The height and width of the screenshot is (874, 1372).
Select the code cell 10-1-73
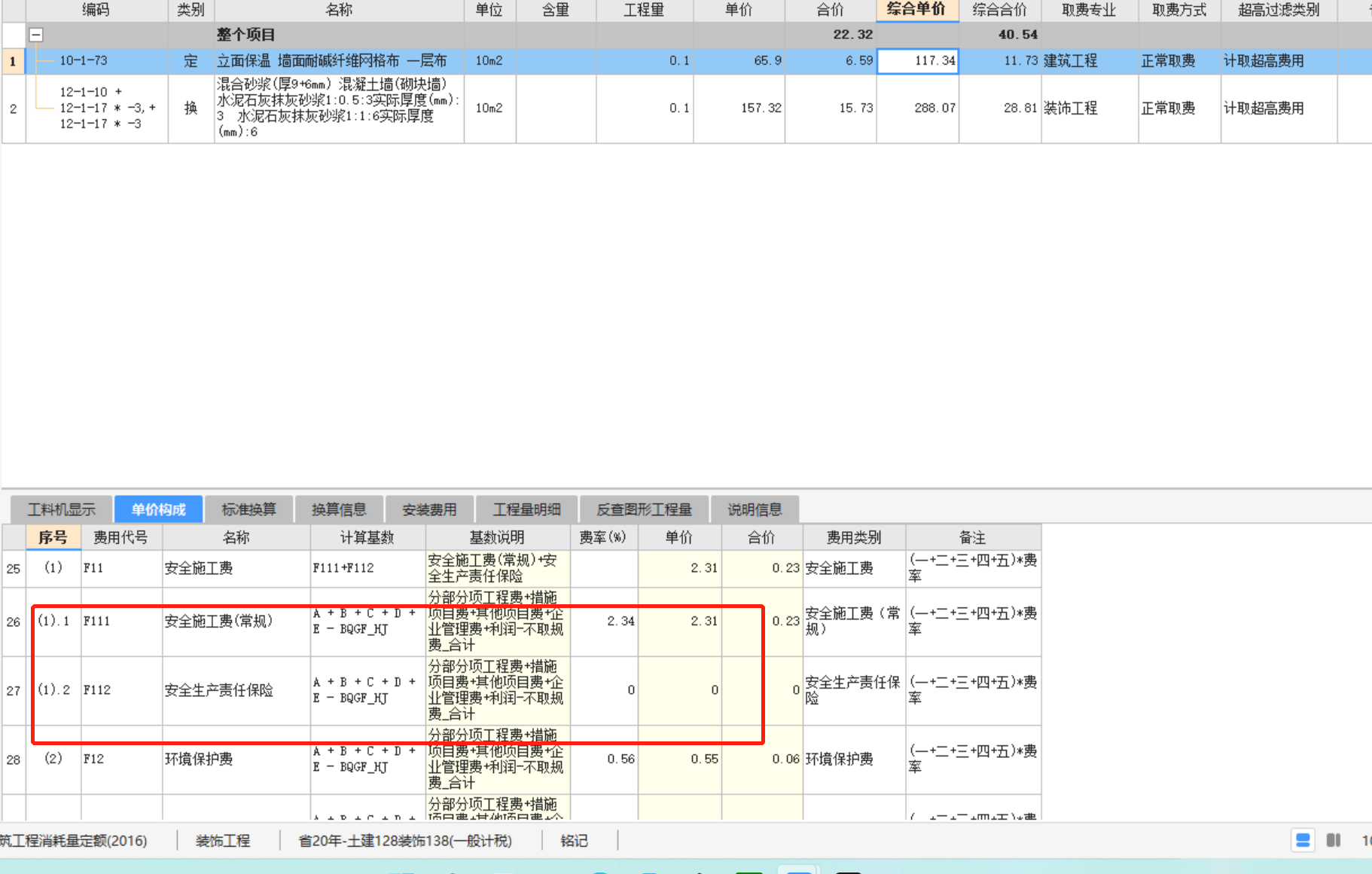click(96, 61)
